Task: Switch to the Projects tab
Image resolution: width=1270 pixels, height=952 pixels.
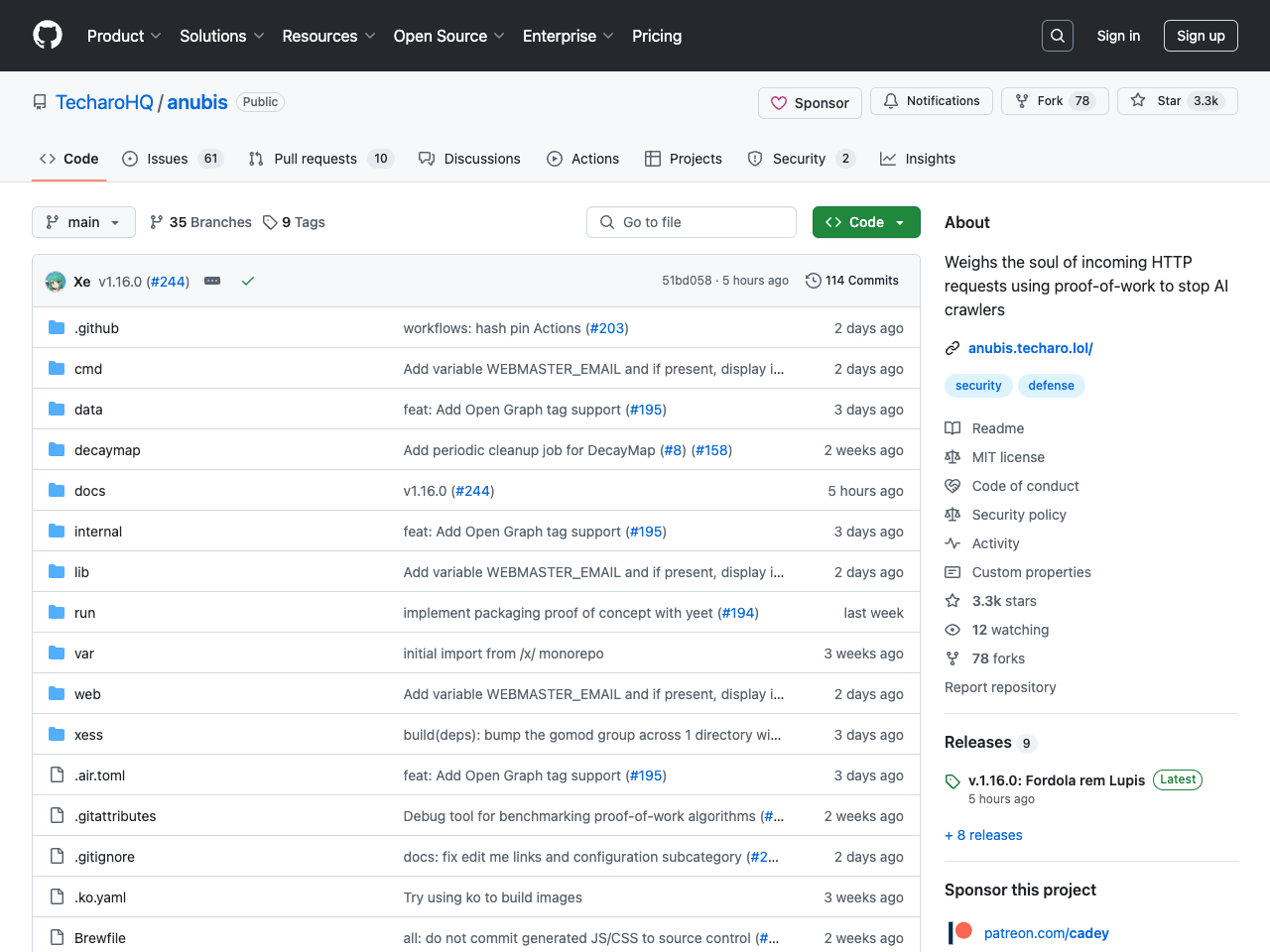Action: pyautogui.click(x=684, y=159)
